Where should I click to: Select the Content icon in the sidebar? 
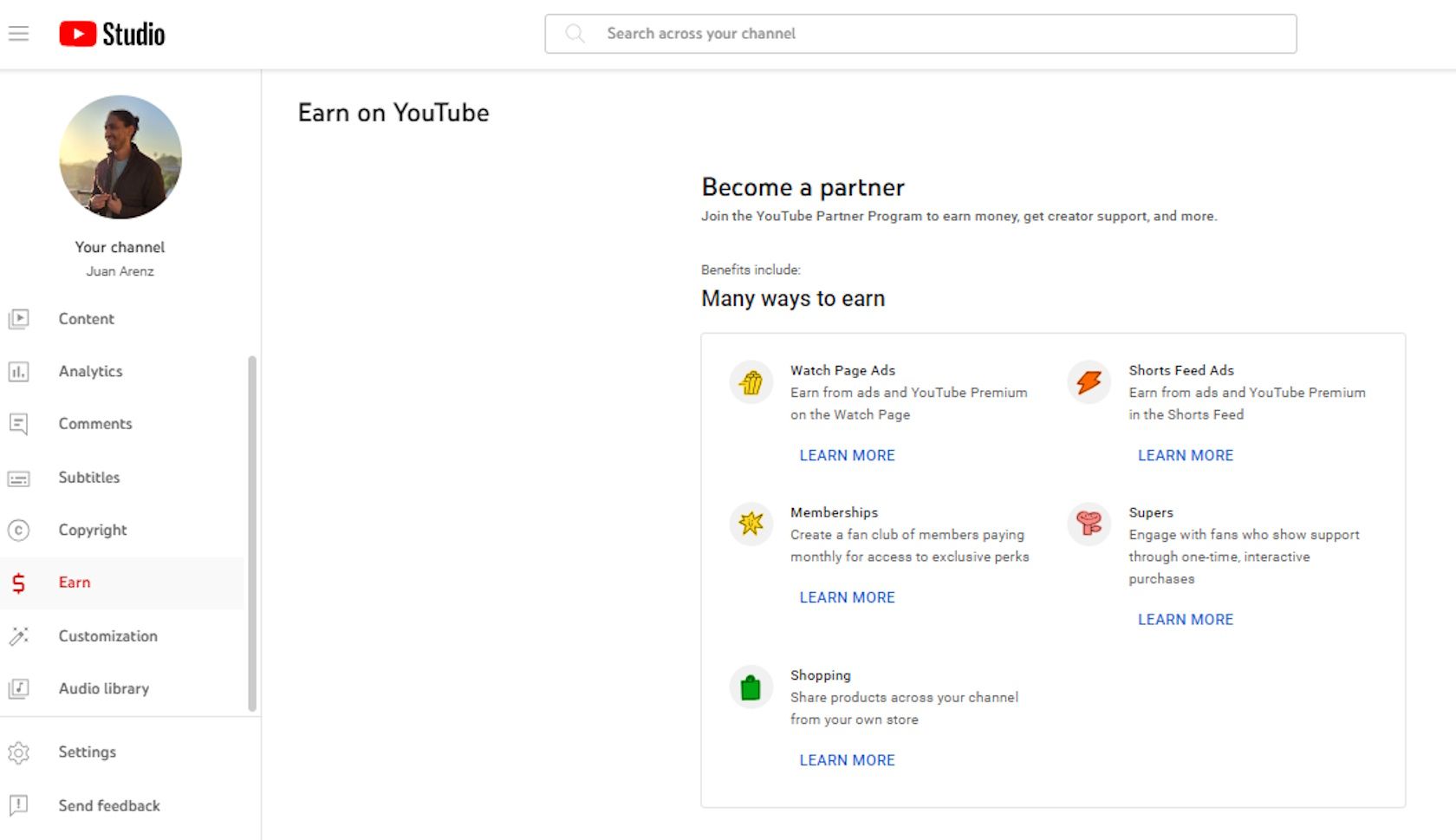pyautogui.click(x=19, y=319)
